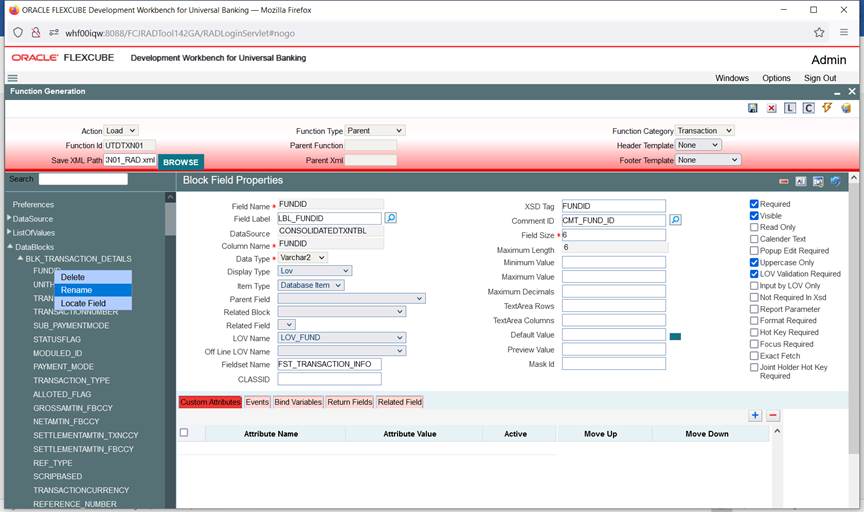Add a custom attribute row with plus icon
This screenshot has width=864, height=512.
755,415
